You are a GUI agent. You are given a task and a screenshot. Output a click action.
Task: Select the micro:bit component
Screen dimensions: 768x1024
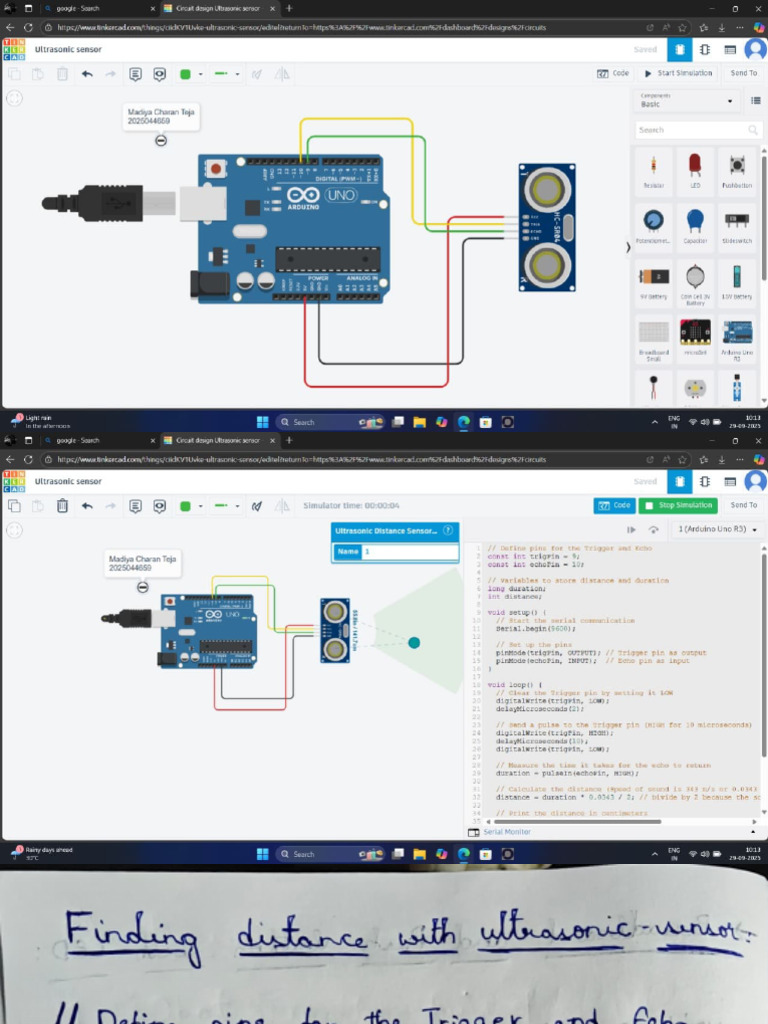(695, 338)
